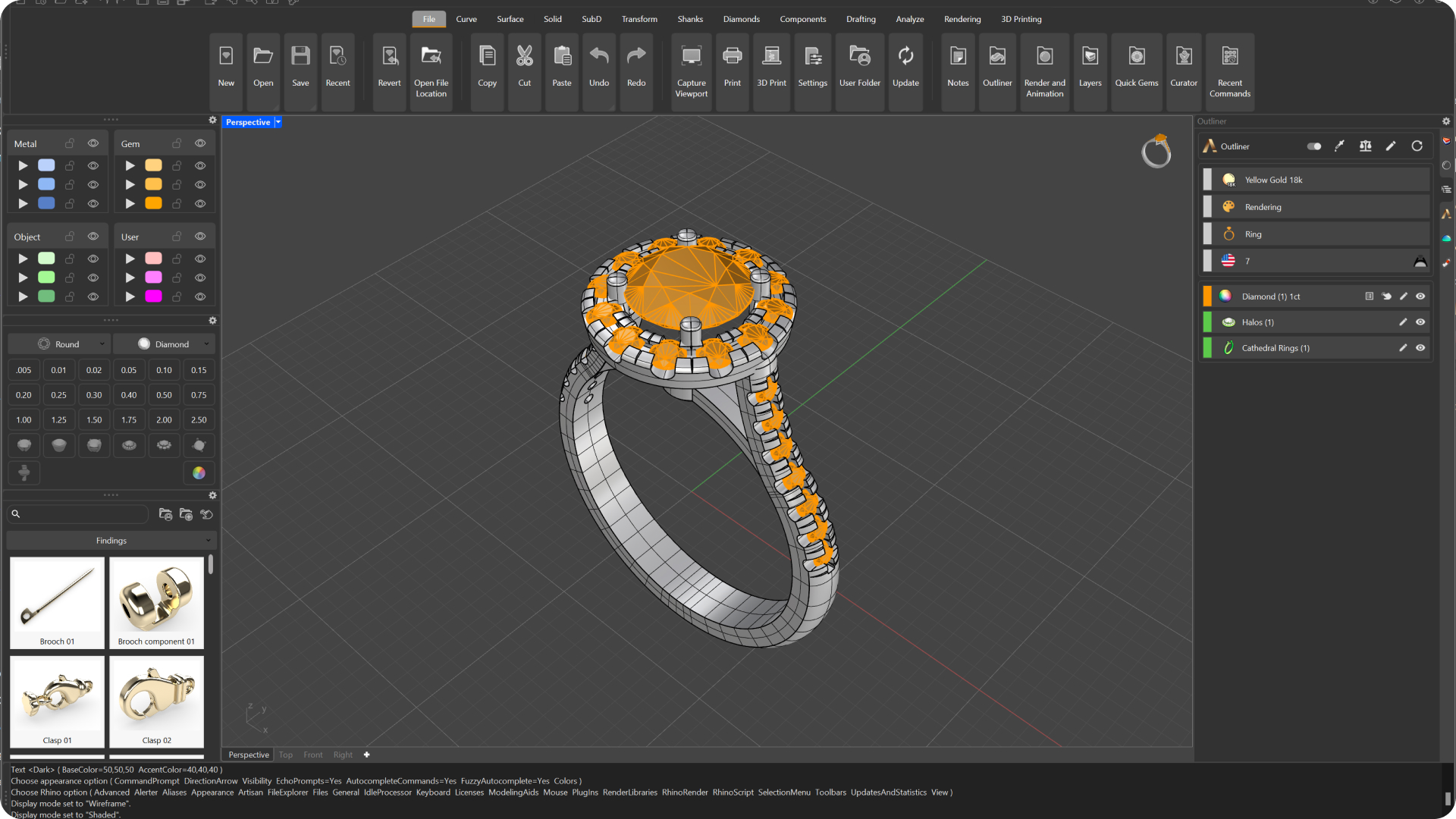Select the Clasp 02 thumbnail
The width and height of the screenshot is (1456, 819).
coord(156,701)
